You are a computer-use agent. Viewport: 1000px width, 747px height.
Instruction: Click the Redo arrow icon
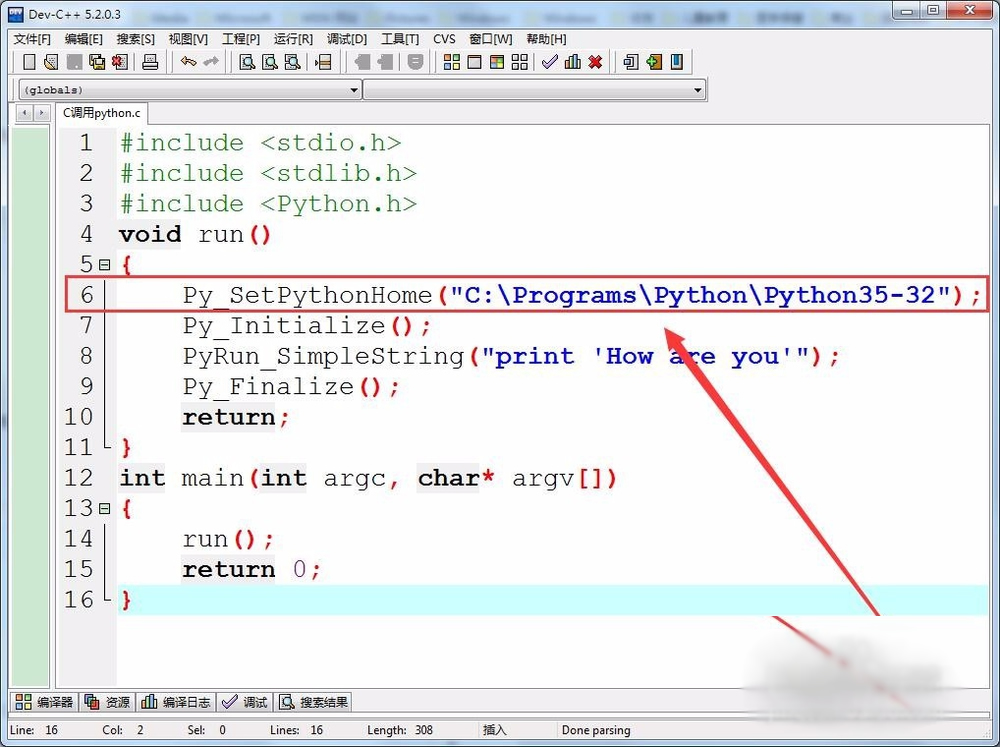click(x=210, y=62)
